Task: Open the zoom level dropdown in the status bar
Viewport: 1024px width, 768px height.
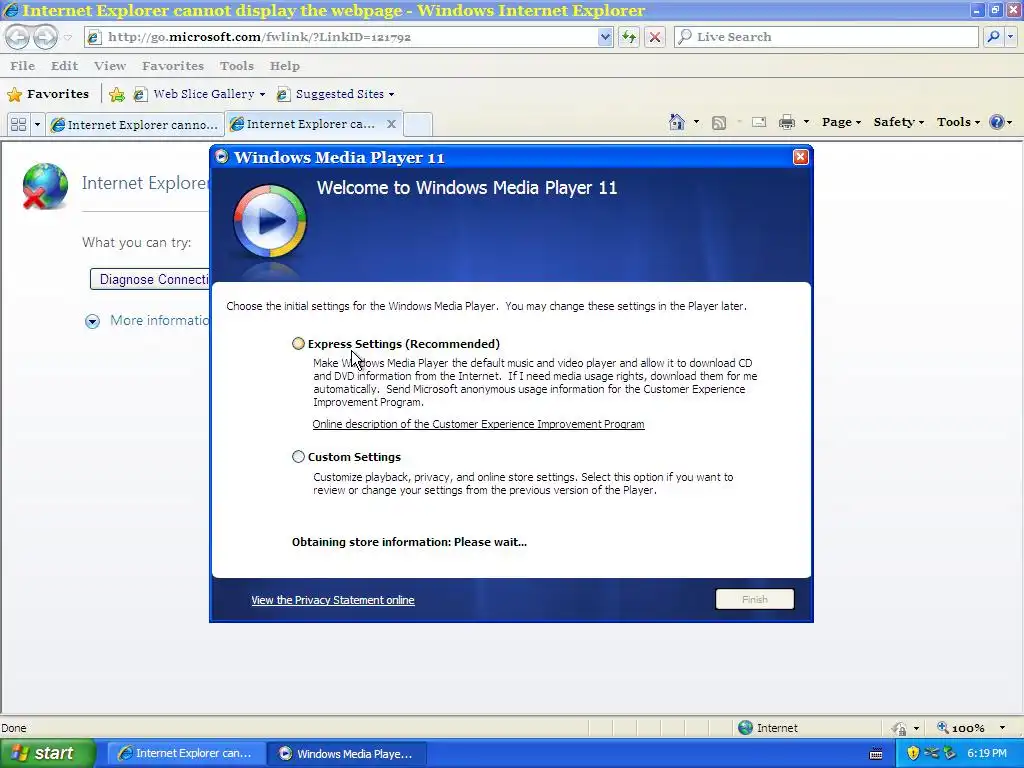Action: (1002, 728)
